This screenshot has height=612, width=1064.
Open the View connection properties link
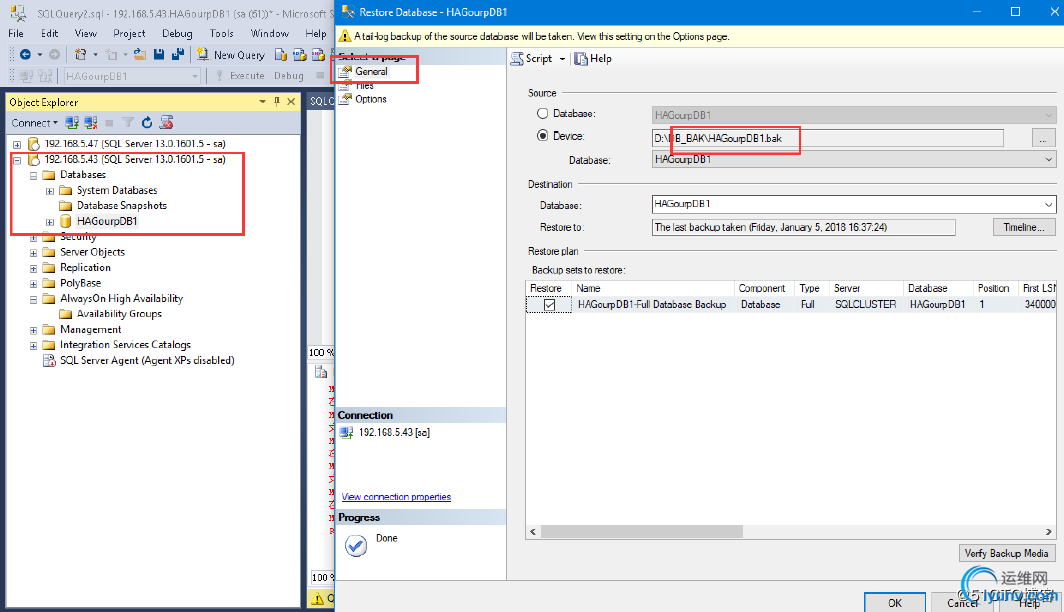tap(396, 497)
